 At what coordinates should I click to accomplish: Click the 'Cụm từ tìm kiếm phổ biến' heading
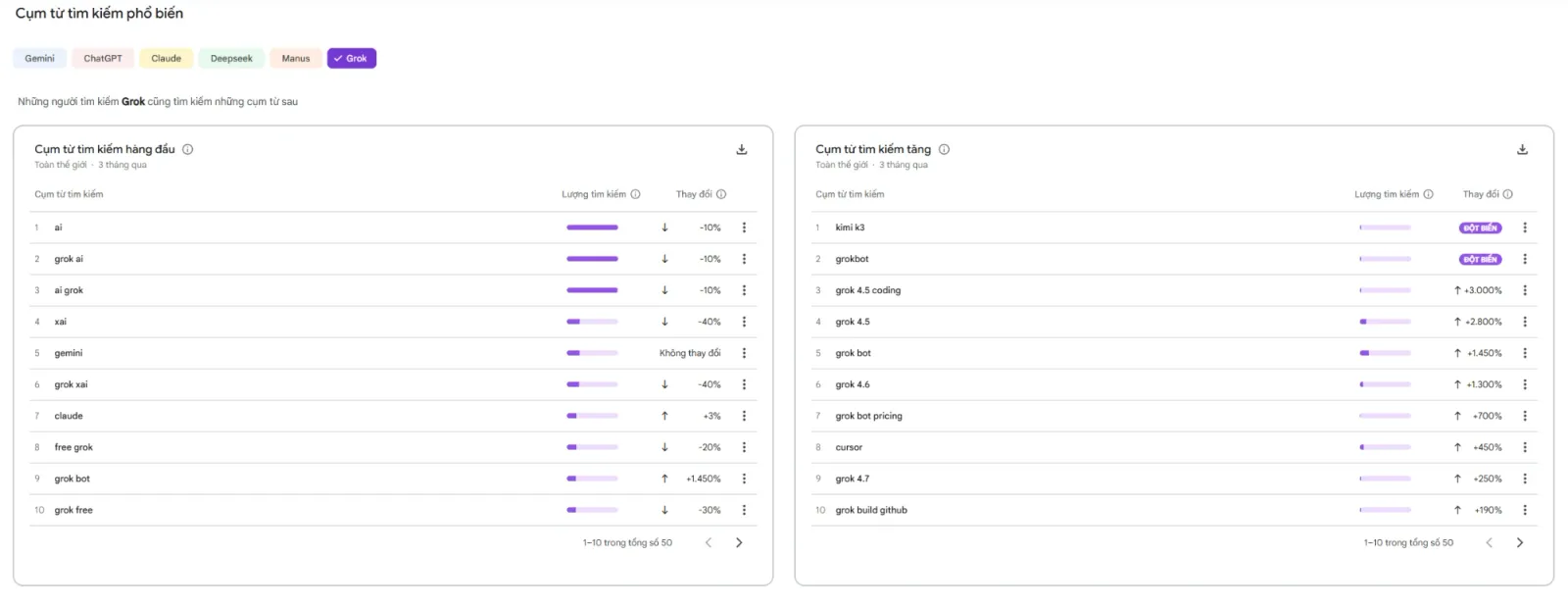click(99, 14)
